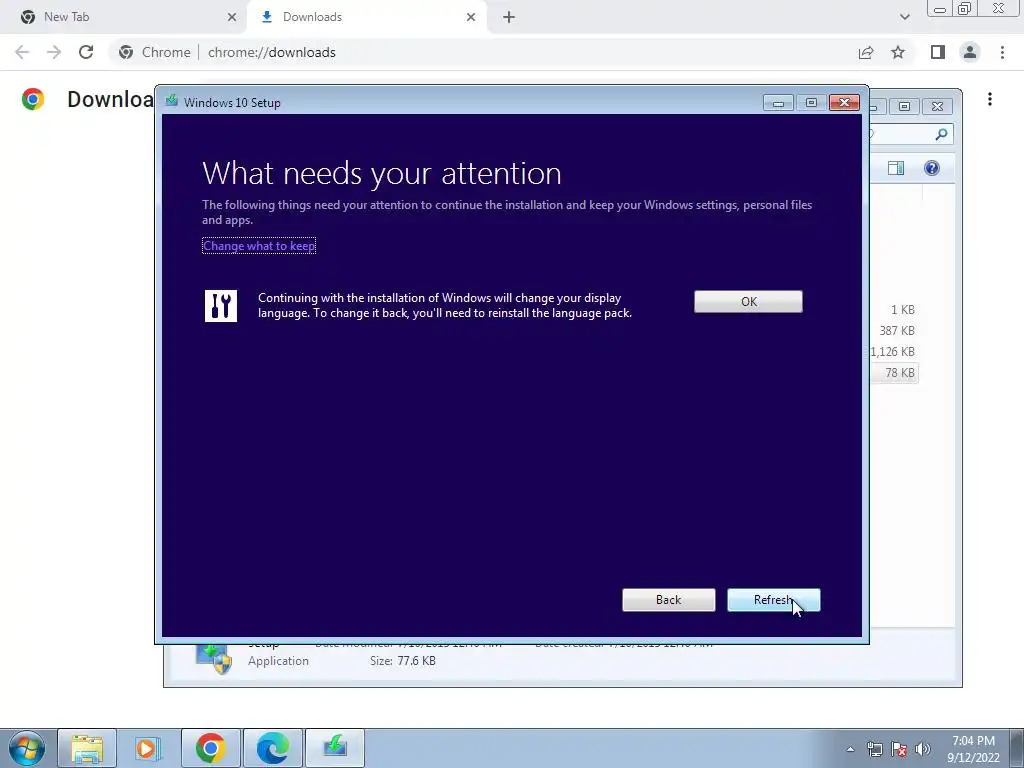This screenshot has width=1024, height=768.
Task: Open Windows Explorer from the taskbar
Action: [x=87, y=748]
